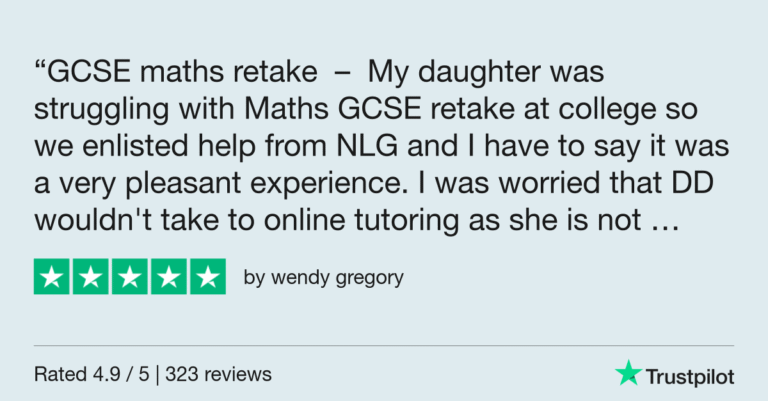
Task: Click the third green rating star
Action: [x=130, y=277]
